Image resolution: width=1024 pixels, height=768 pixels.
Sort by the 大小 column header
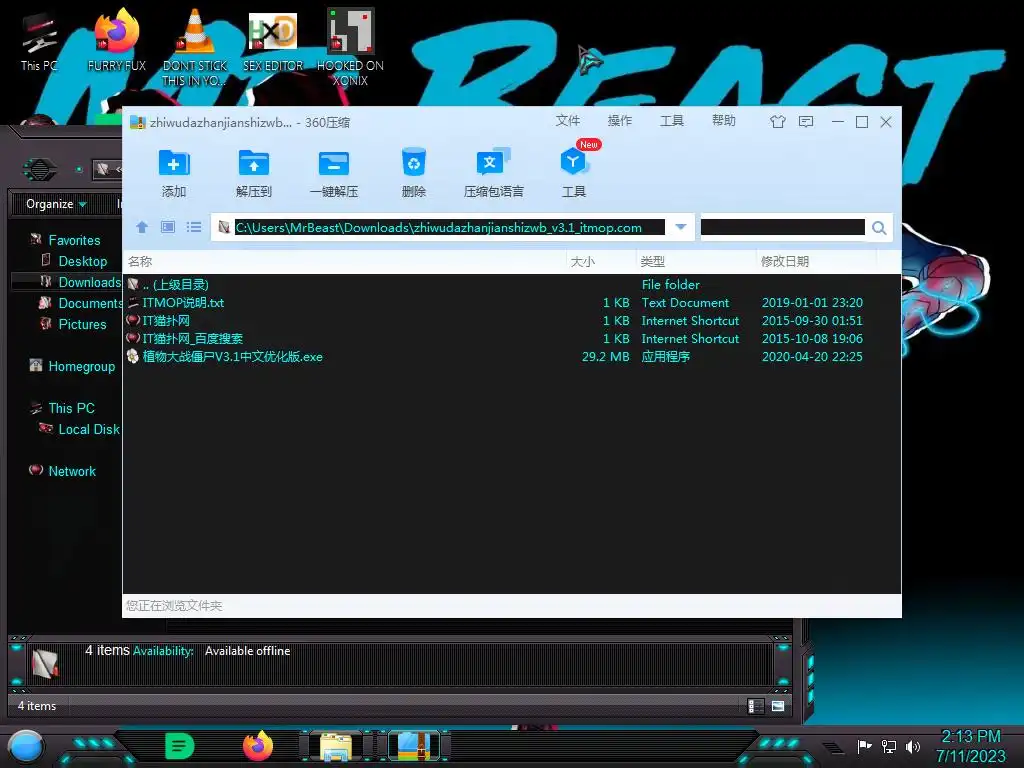point(601,262)
